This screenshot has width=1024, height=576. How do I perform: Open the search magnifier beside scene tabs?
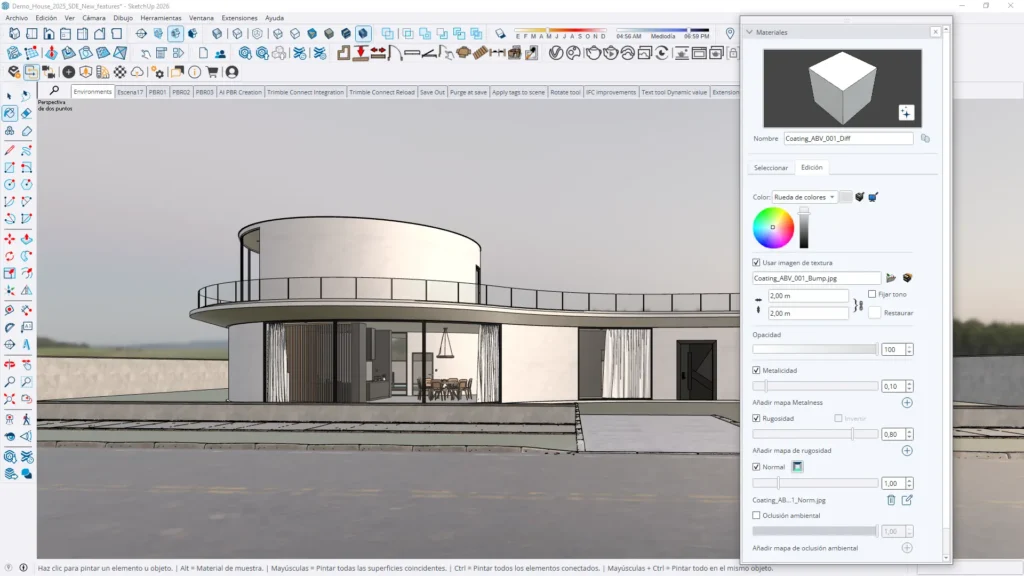point(54,91)
